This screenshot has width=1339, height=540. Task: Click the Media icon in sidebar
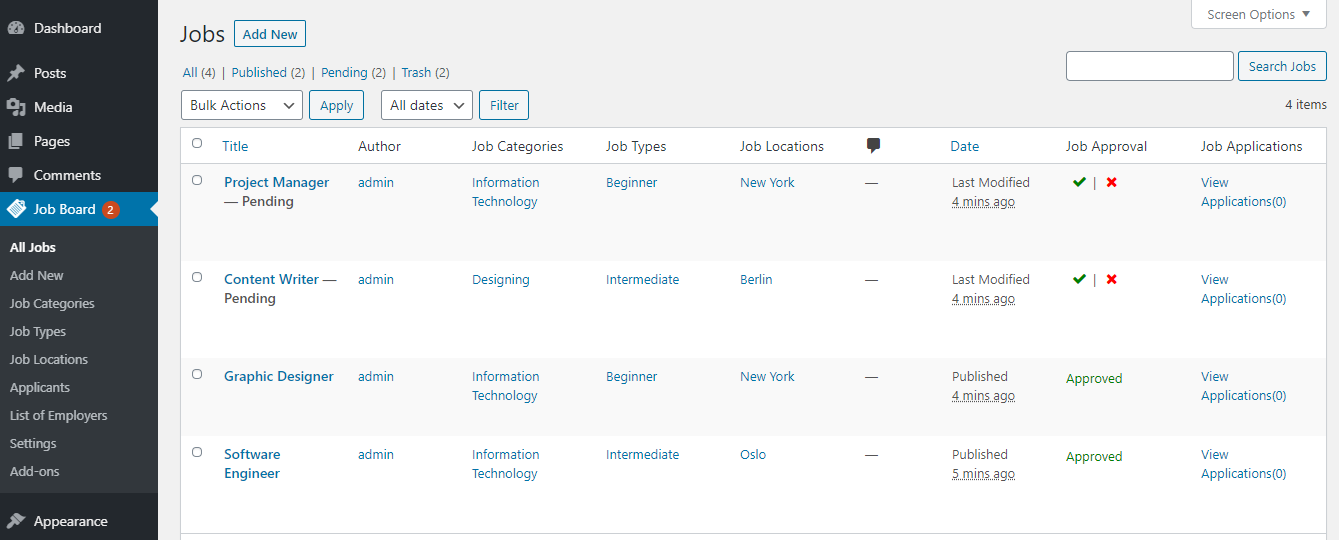click(16, 107)
